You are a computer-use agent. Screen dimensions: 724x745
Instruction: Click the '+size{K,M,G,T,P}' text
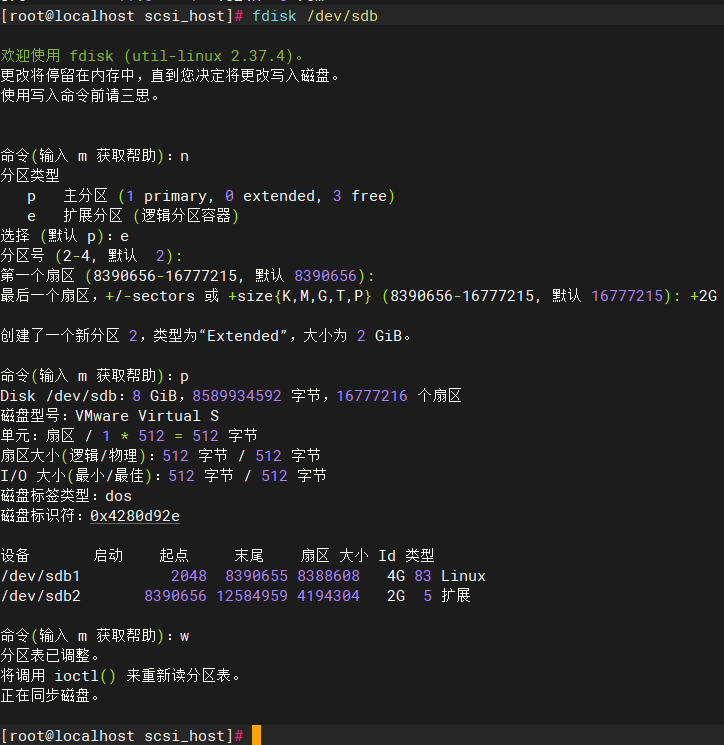pyautogui.click(x=300, y=296)
